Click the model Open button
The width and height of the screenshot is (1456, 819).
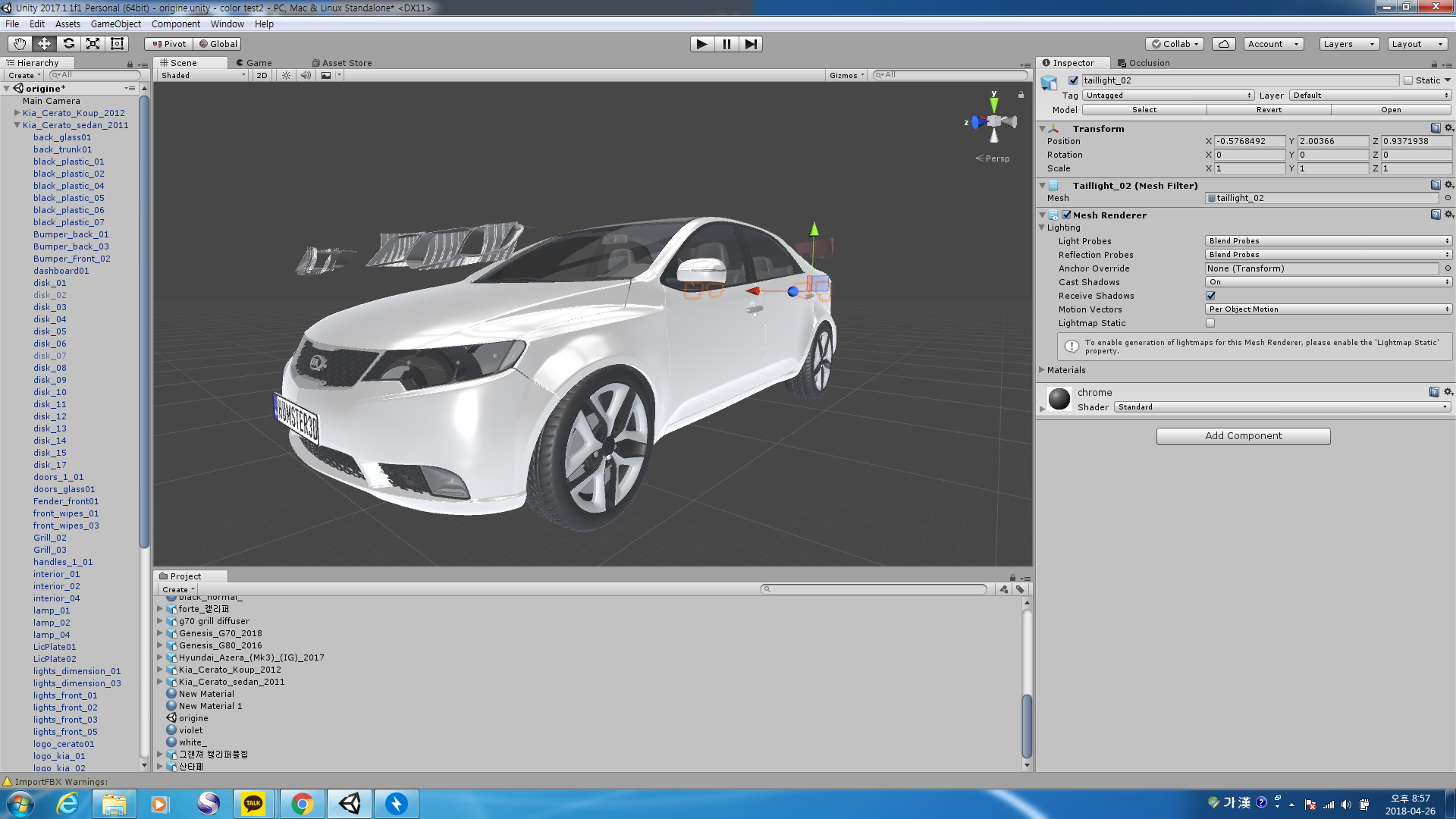(1392, 110)
